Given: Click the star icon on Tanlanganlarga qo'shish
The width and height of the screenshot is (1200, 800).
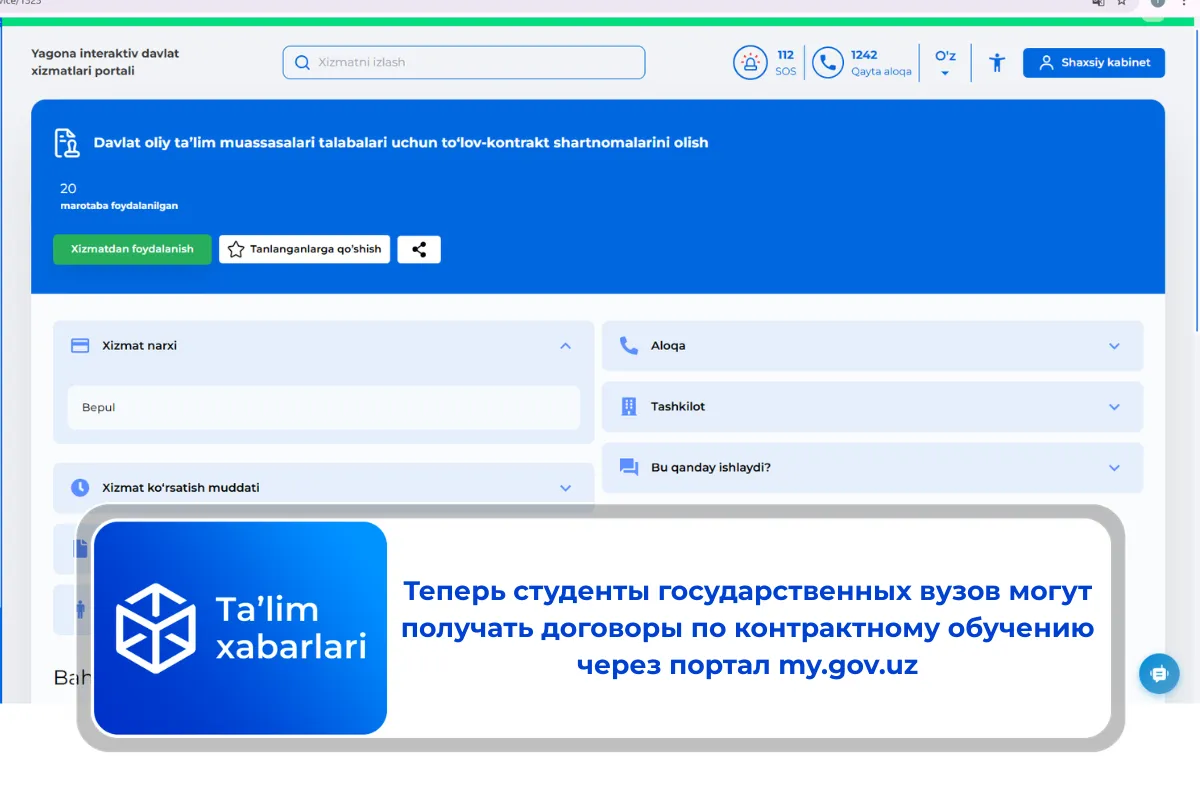Looking at the screenshot, I should click(236, 249).
